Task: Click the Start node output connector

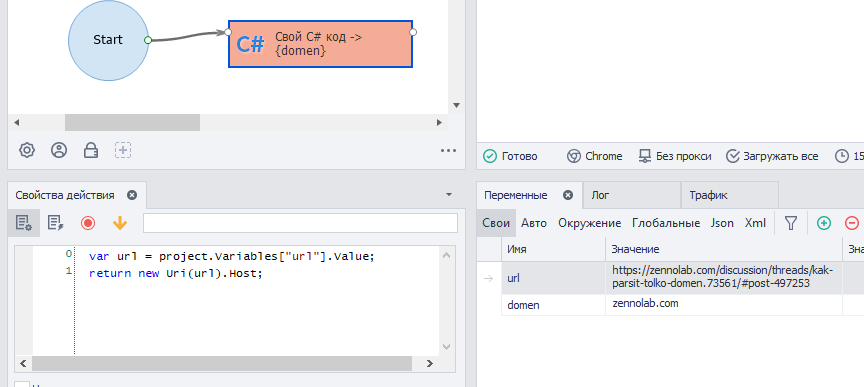Action: (148, 40)
